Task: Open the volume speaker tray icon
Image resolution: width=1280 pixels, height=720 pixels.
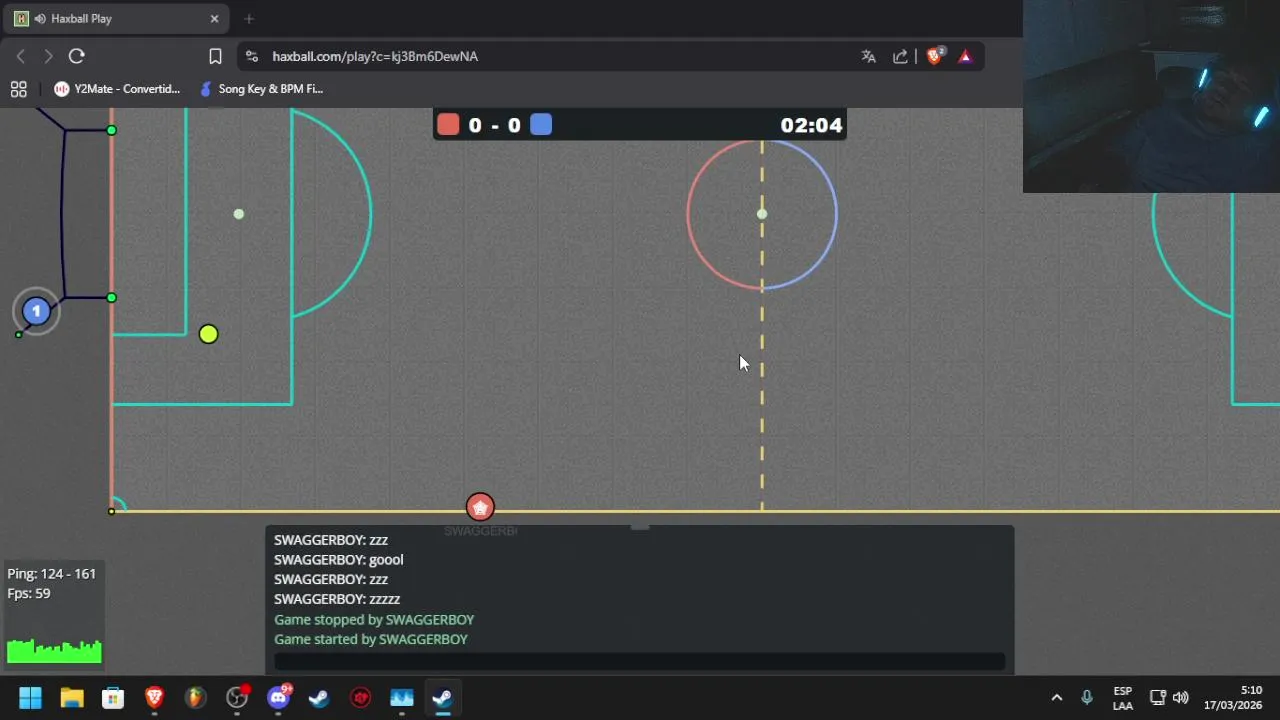Action: pos(1181,698)
